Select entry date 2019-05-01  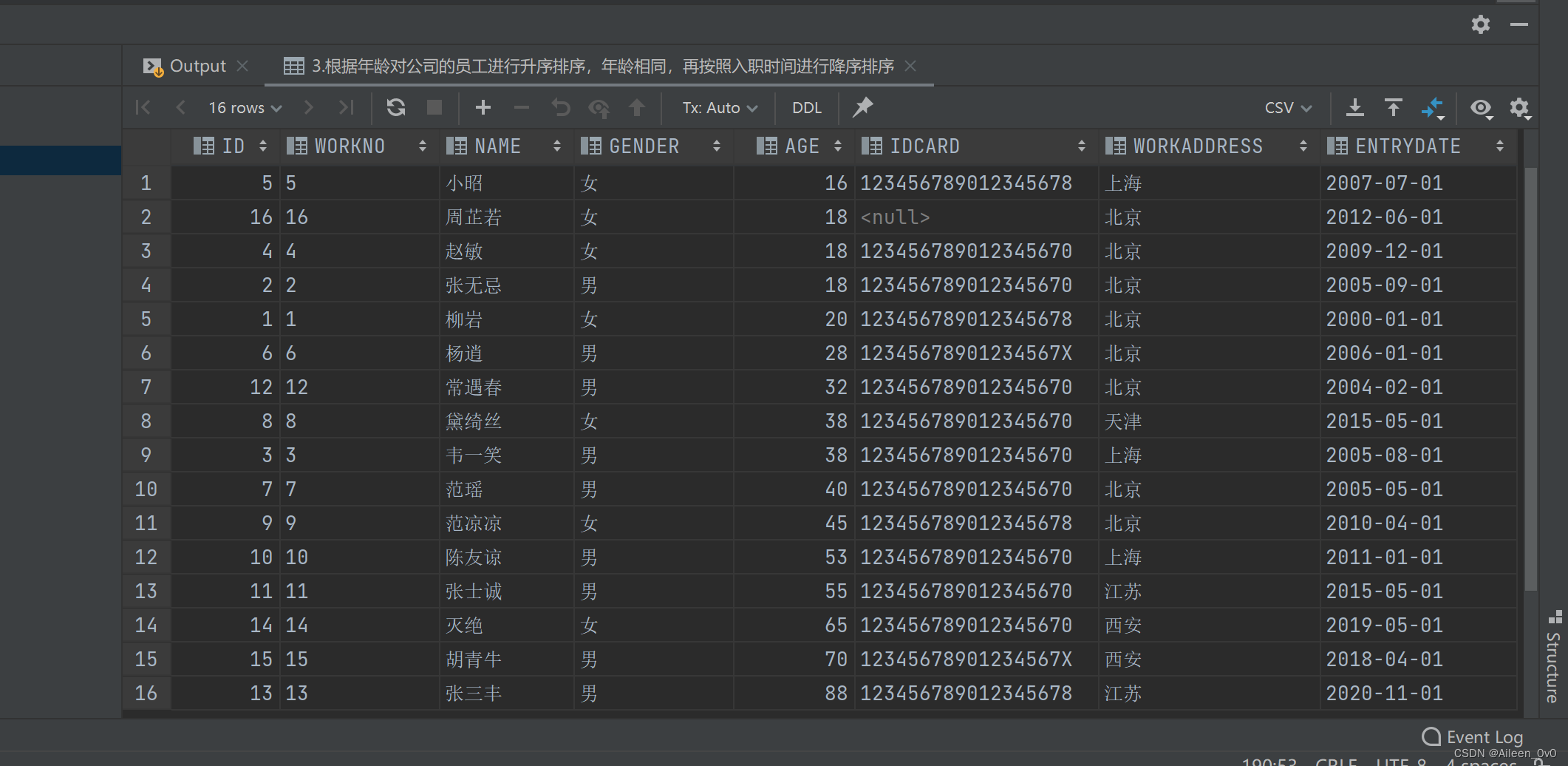pyautogui.click(x=1419, y=625)
